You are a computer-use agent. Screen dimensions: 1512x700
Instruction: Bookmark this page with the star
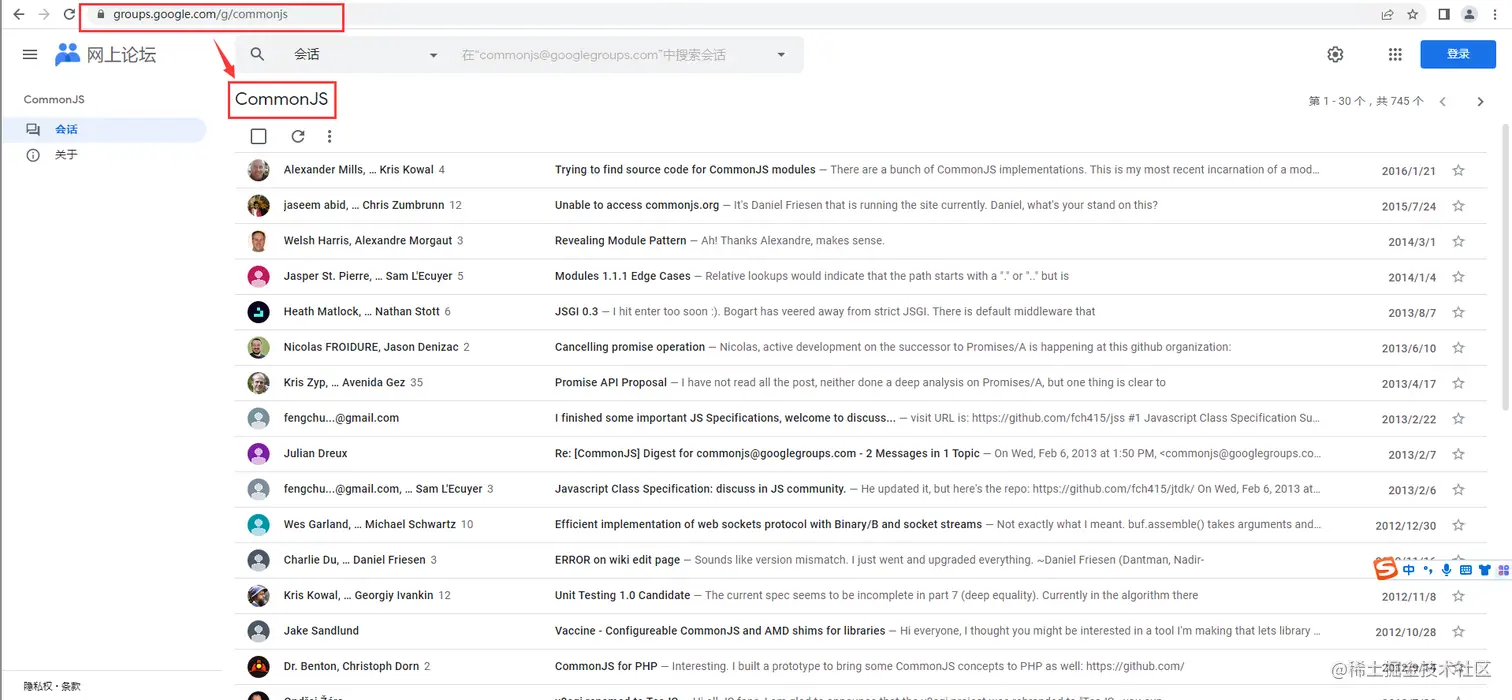(x=1413, y=14)
